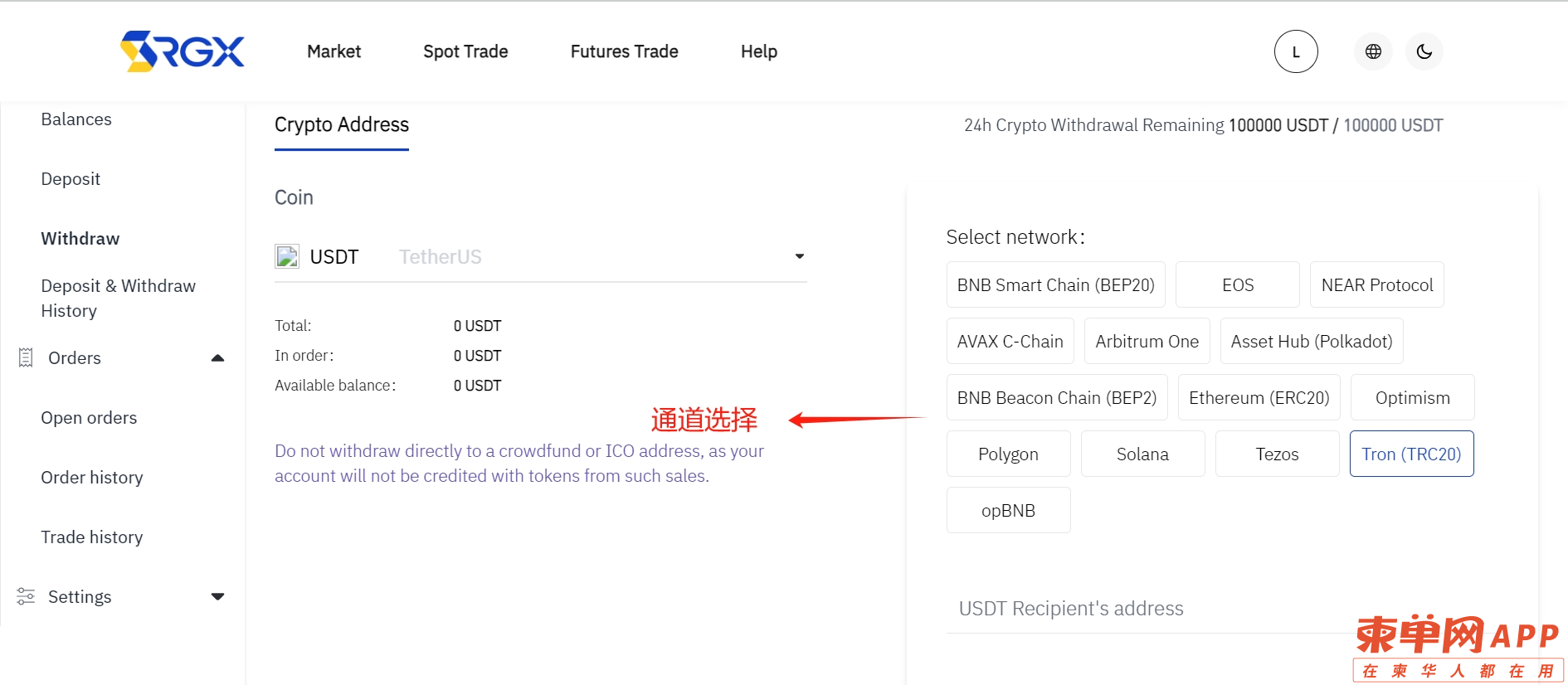1568x685 pixels.
Task: Open the Spot Trade menu
Action: click(x=465, y=51)
